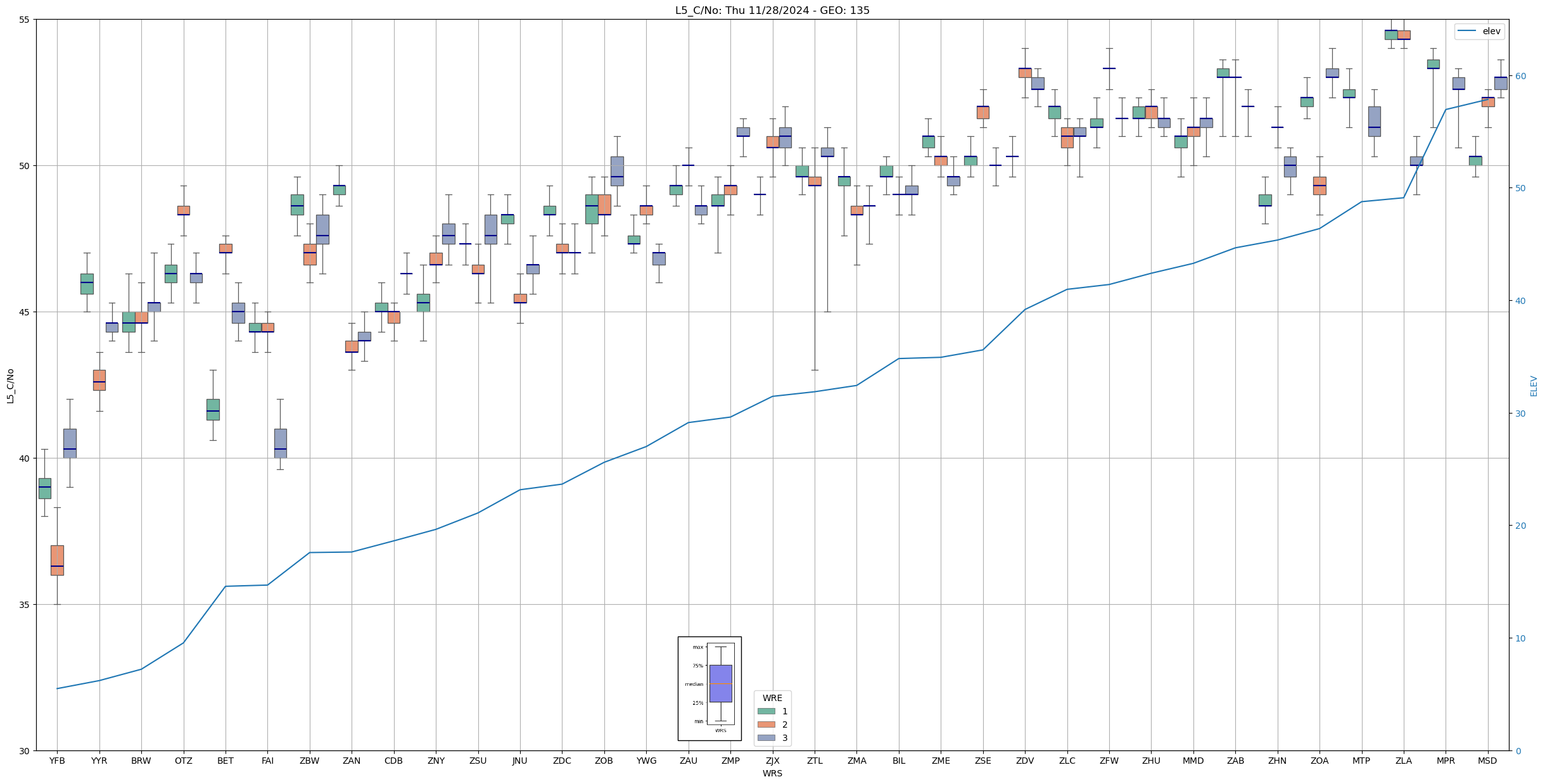Click the YFB tick label on x-axis
This screenshot has height=784, width=1545.
[x=57, y=761]
